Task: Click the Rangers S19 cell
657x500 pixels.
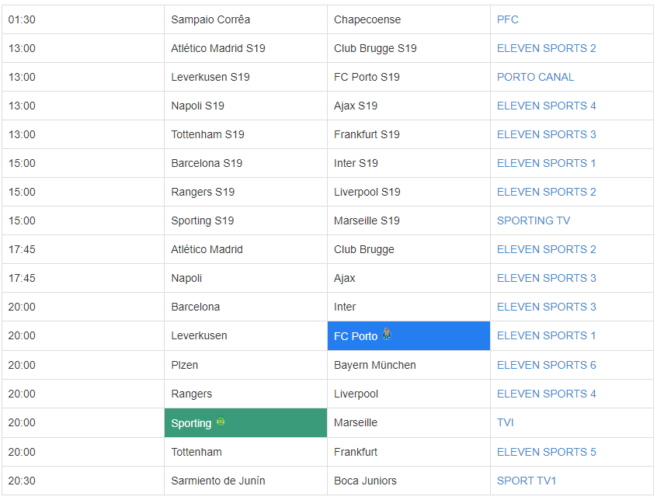Action: (246, 192)
